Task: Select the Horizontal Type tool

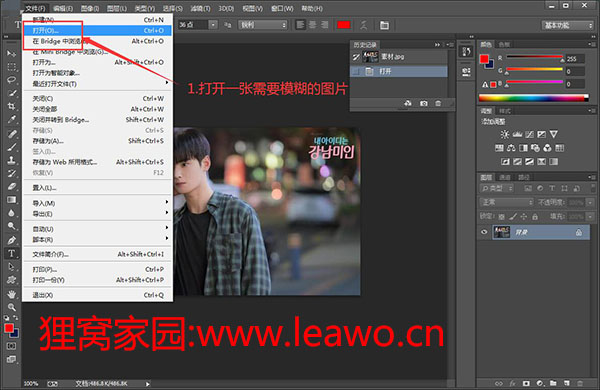Action: point(11,253)
